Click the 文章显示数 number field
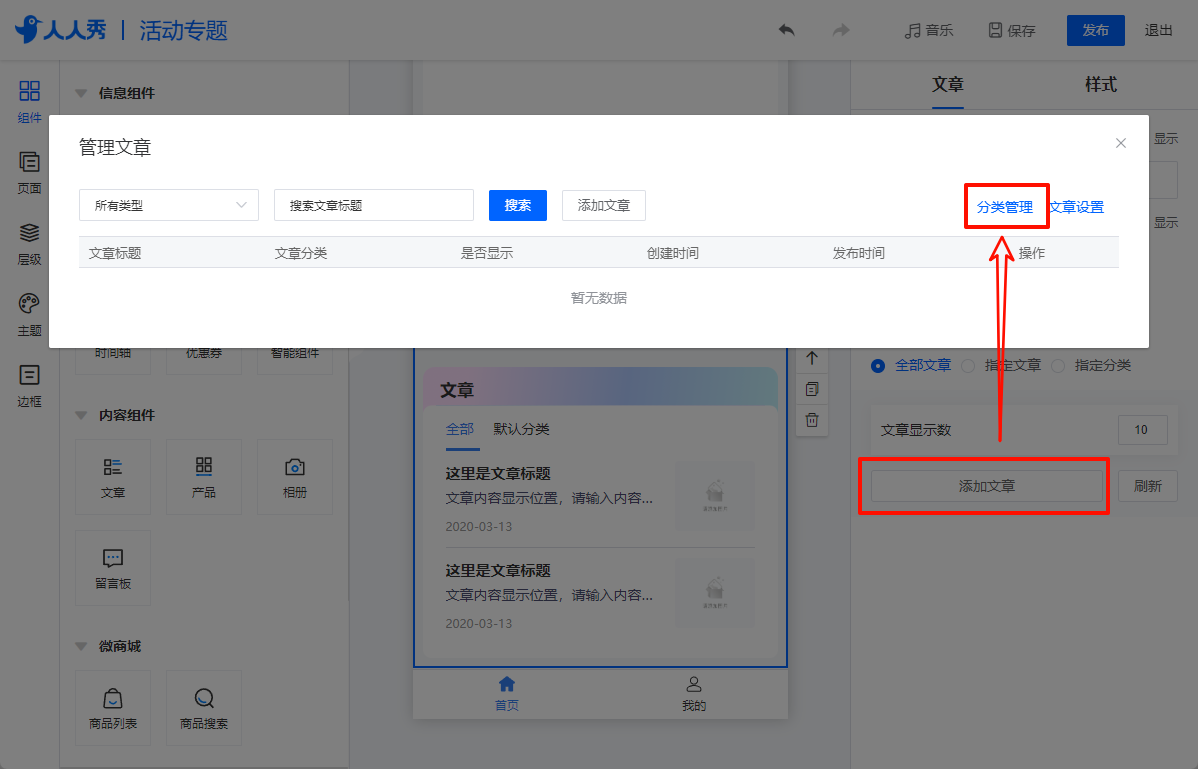The image size is (1198, 769). (1142, 430)
